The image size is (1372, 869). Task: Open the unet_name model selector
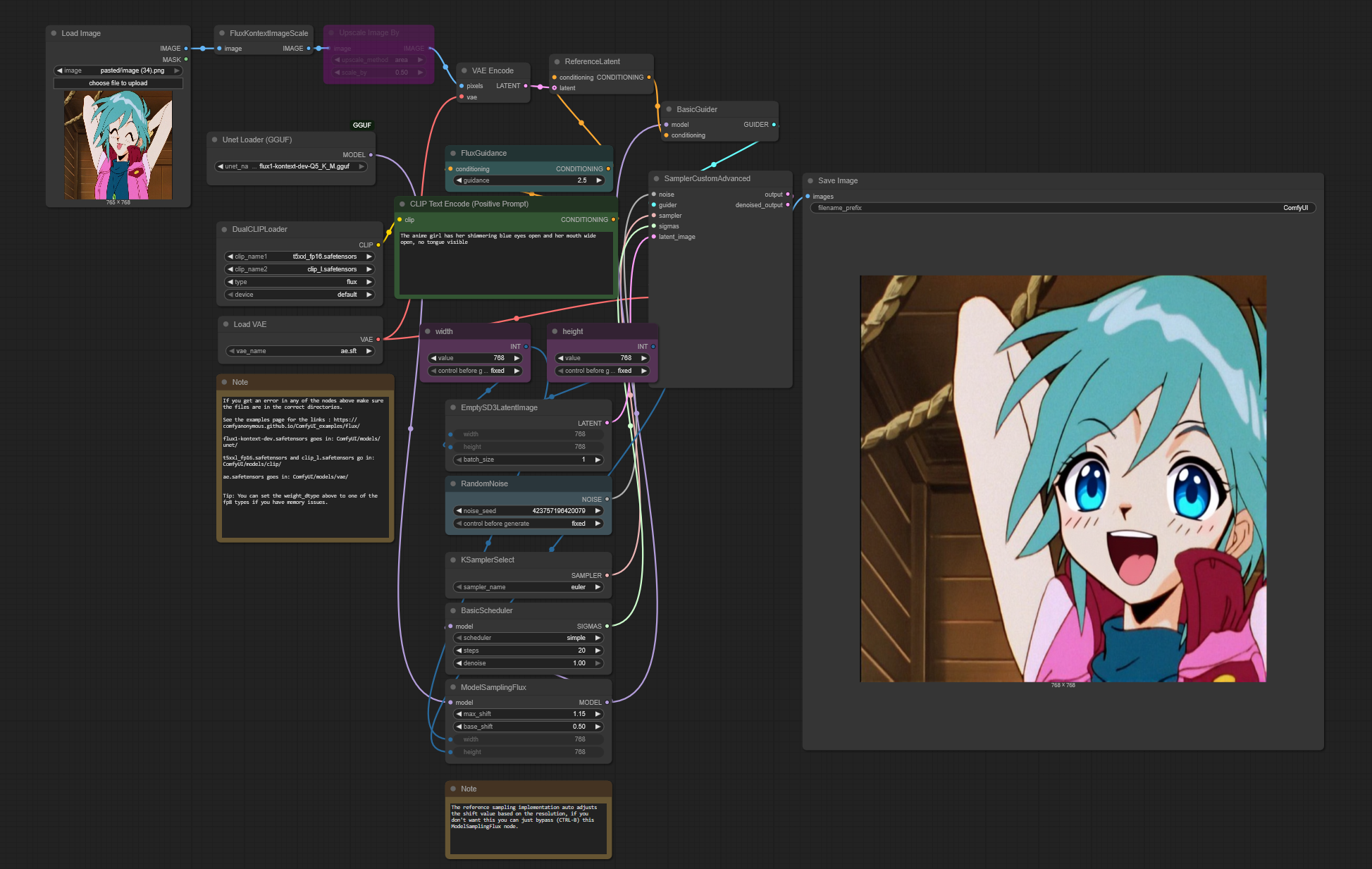pos(291,166)
